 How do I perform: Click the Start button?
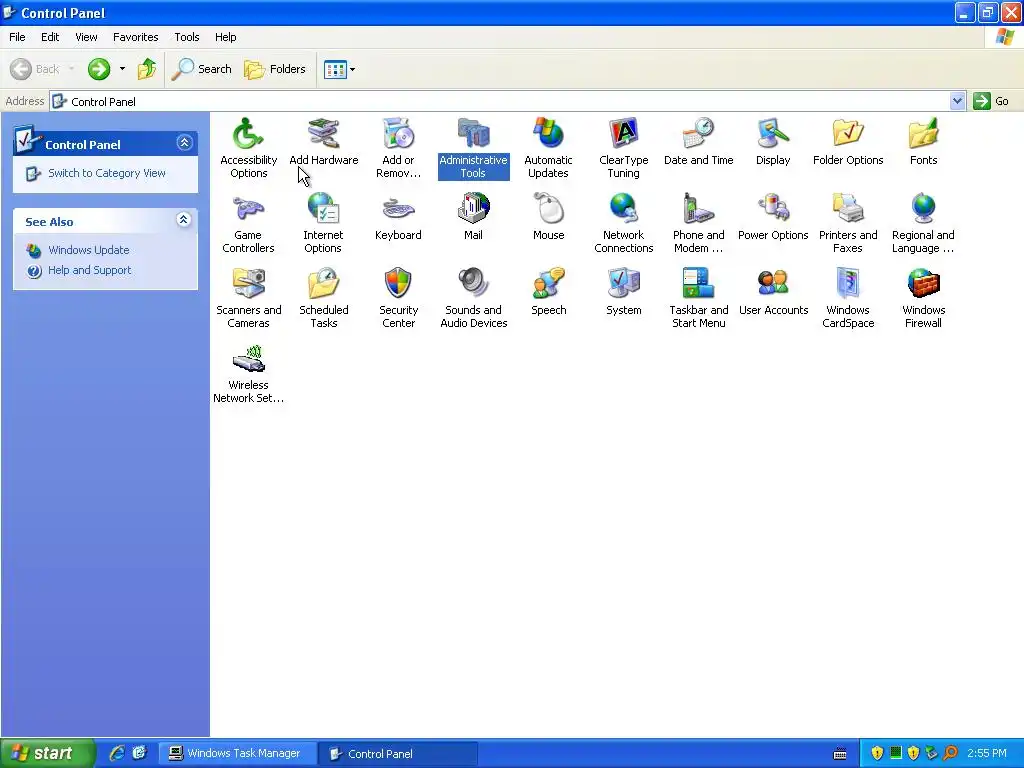coord(47,753)
